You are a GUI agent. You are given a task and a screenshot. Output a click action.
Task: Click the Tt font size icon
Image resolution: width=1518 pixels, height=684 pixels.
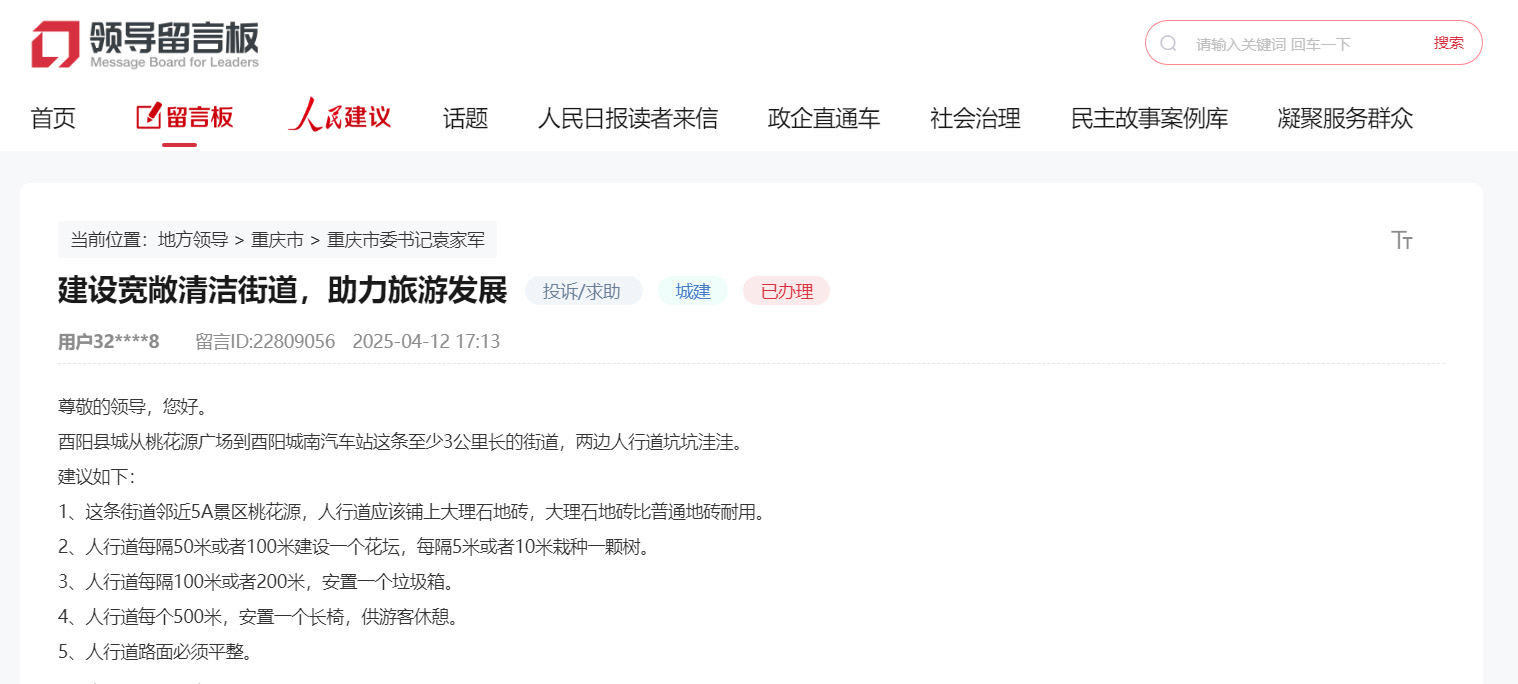[1402, 240]
